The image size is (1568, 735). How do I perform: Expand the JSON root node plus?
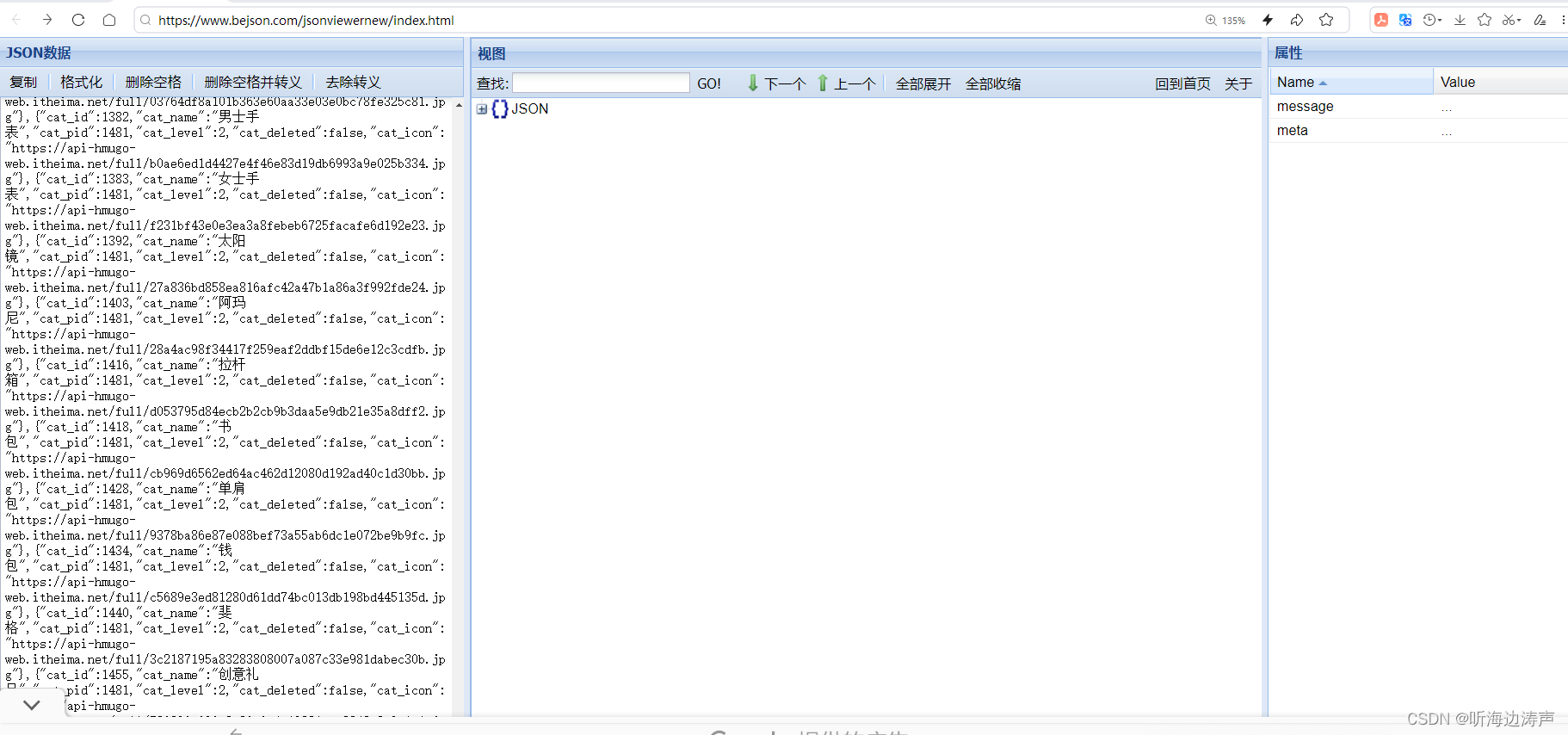click(x=482, y=109)
